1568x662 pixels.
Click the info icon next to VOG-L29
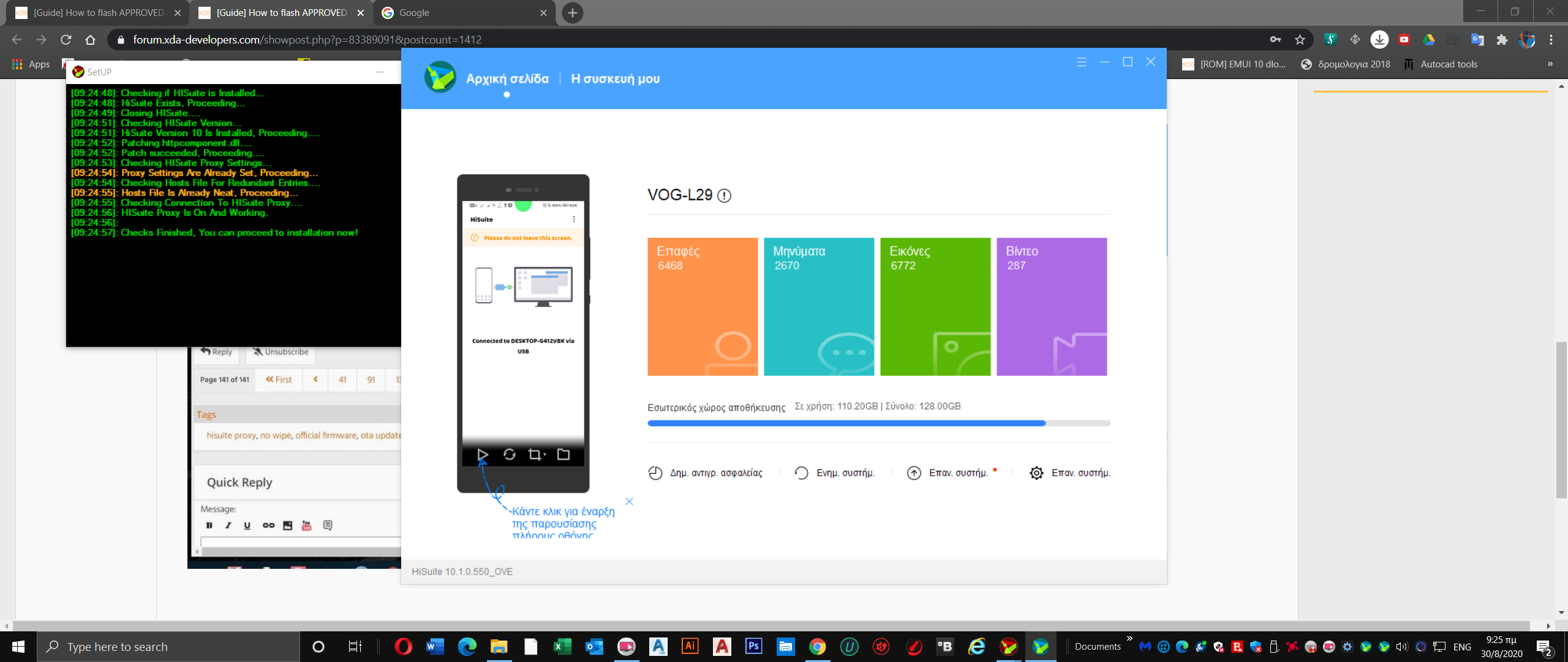(x=724, y=196)
